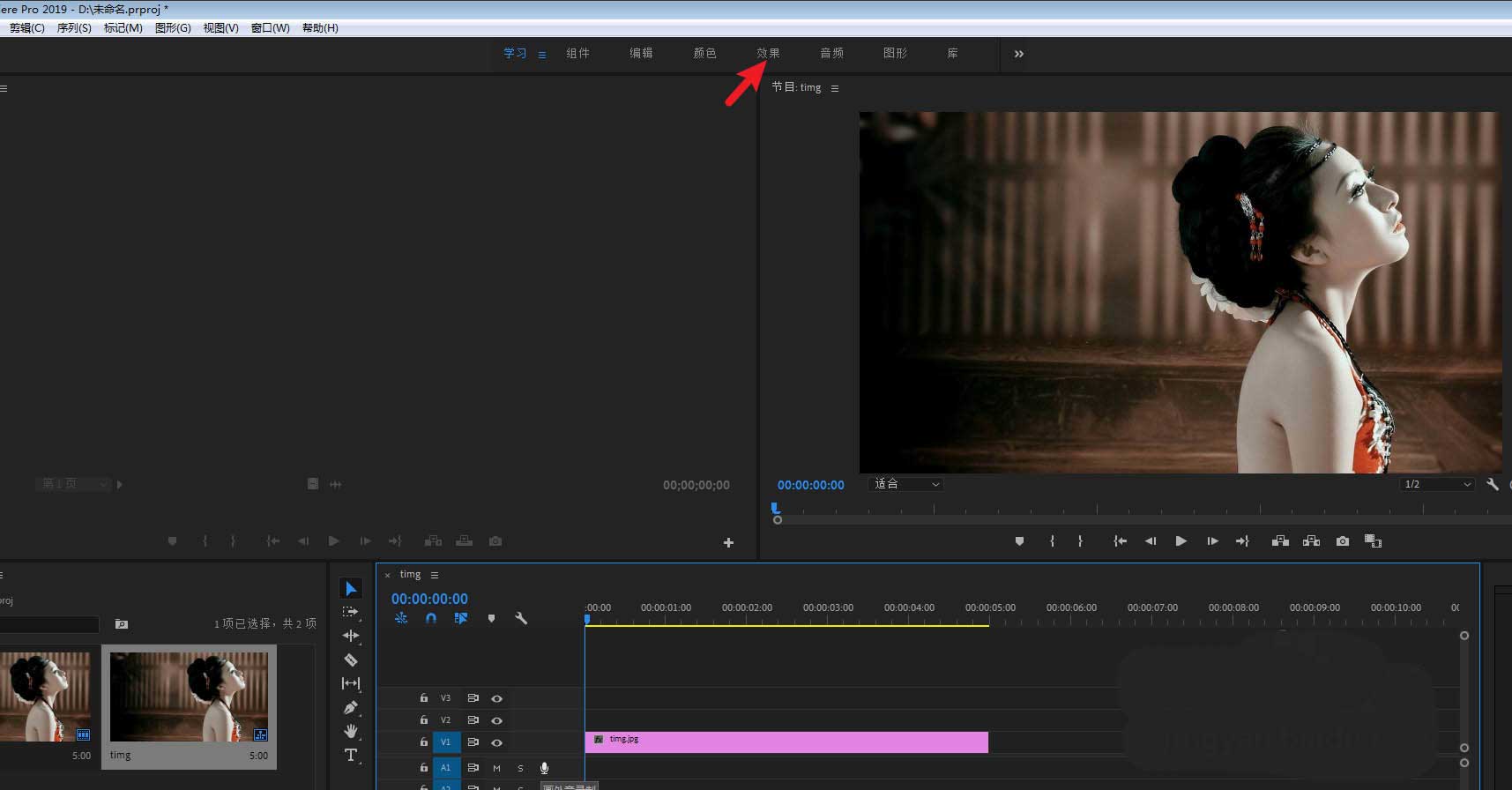Open timeline wrench settings
Image resolution: width=1512 pixels, height=790 pixels.
(521, 618)
